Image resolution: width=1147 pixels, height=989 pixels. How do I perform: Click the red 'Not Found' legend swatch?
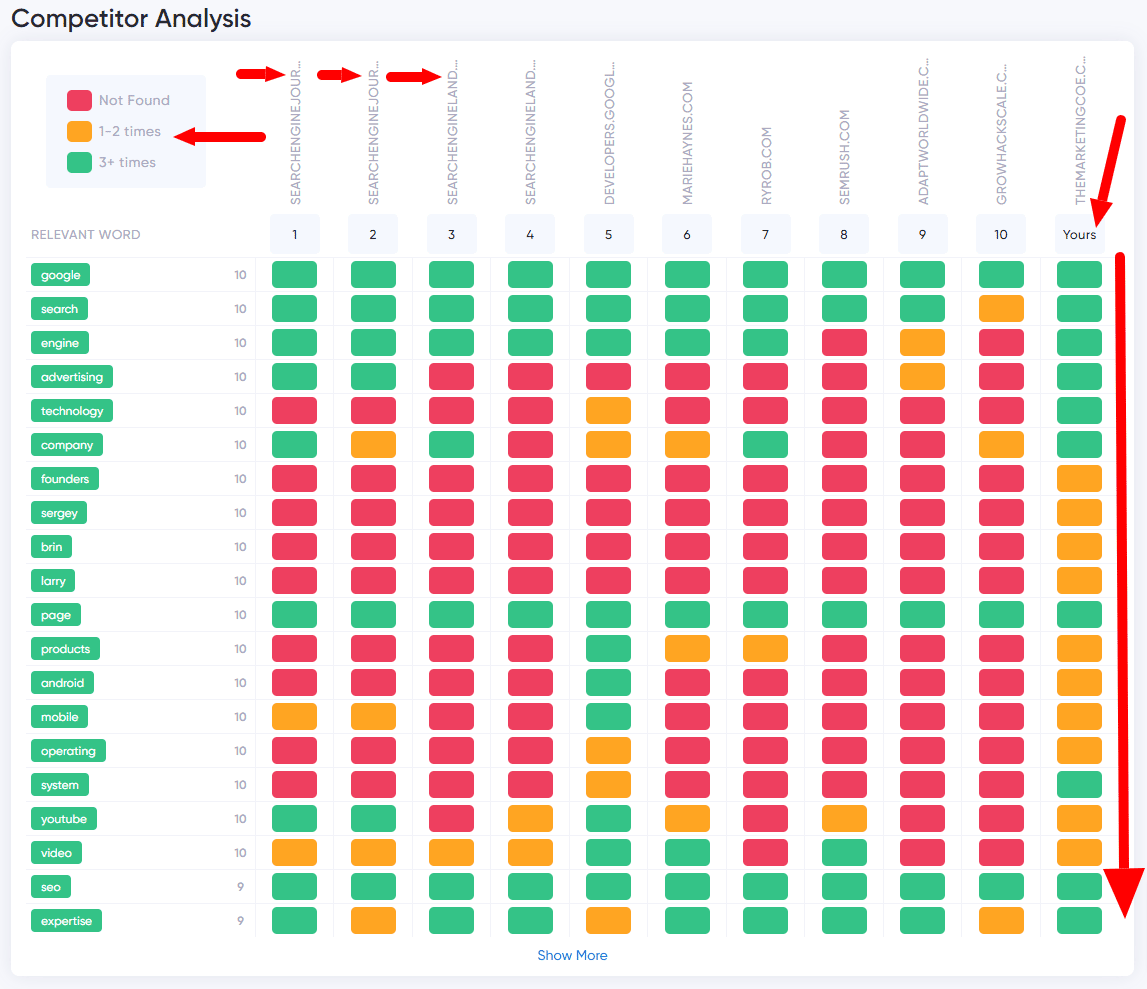(x=79, y=100)
